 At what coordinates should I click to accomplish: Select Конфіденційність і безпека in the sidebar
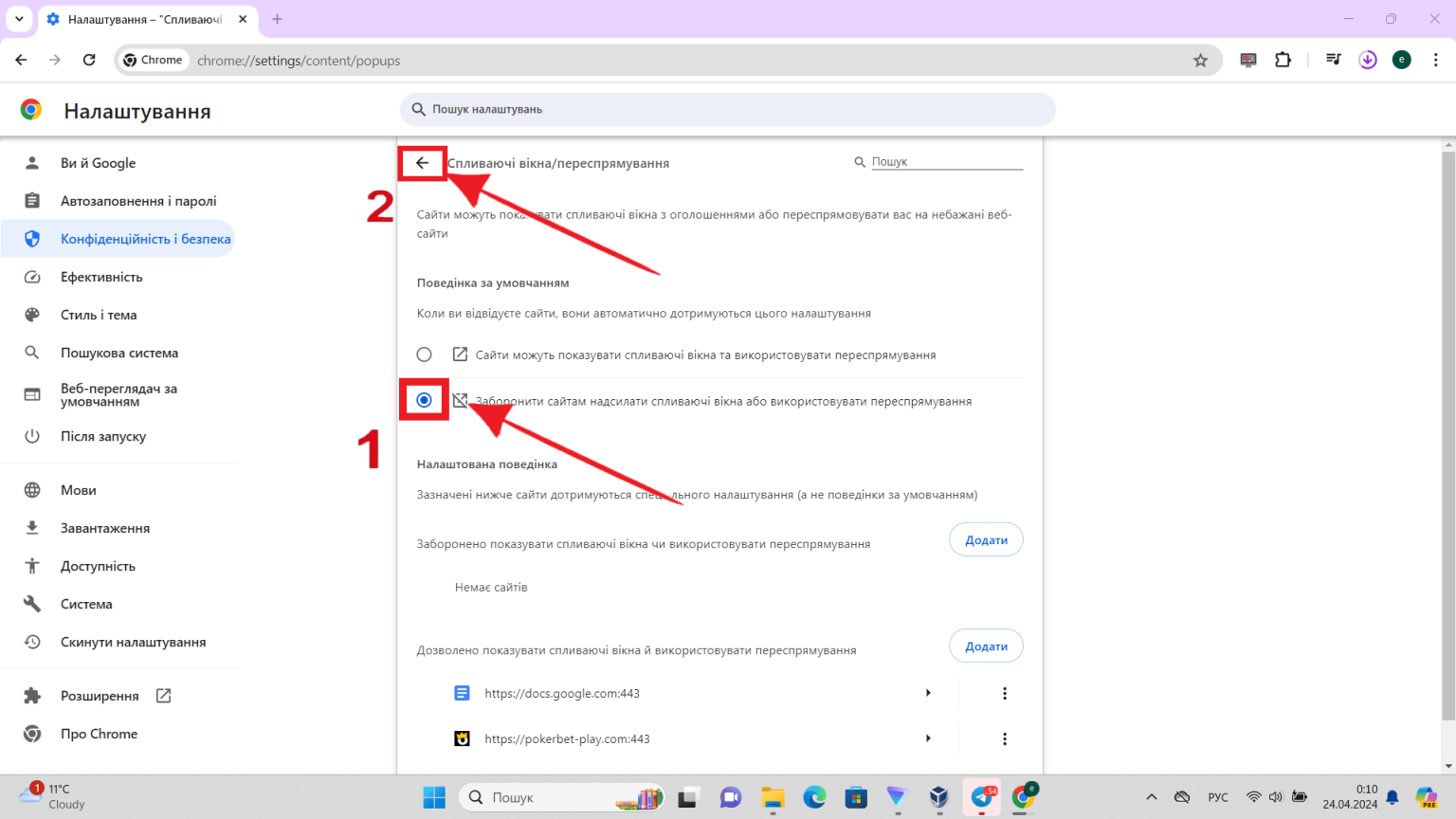146,238
